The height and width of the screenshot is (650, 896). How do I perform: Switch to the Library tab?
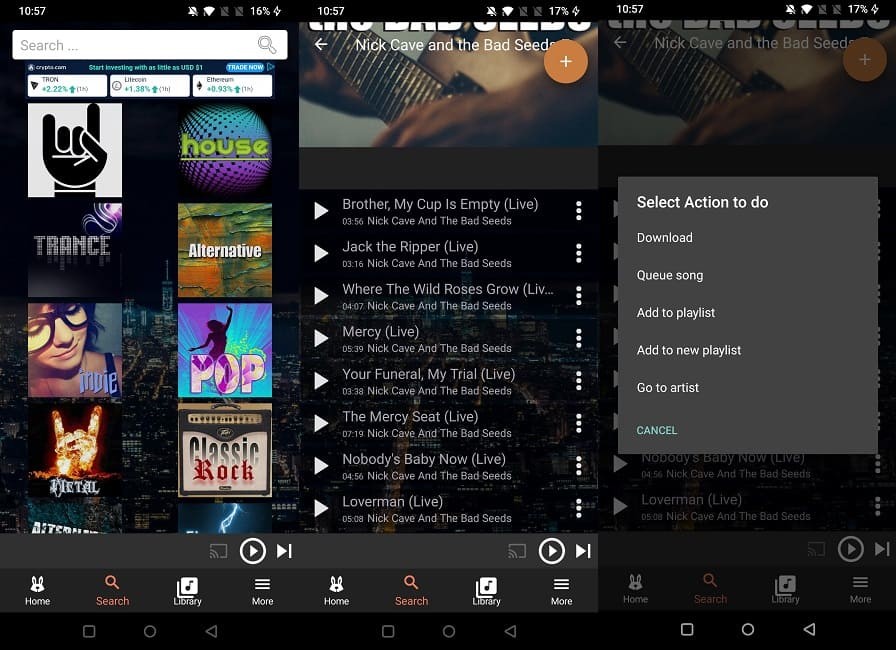[187, 590]
